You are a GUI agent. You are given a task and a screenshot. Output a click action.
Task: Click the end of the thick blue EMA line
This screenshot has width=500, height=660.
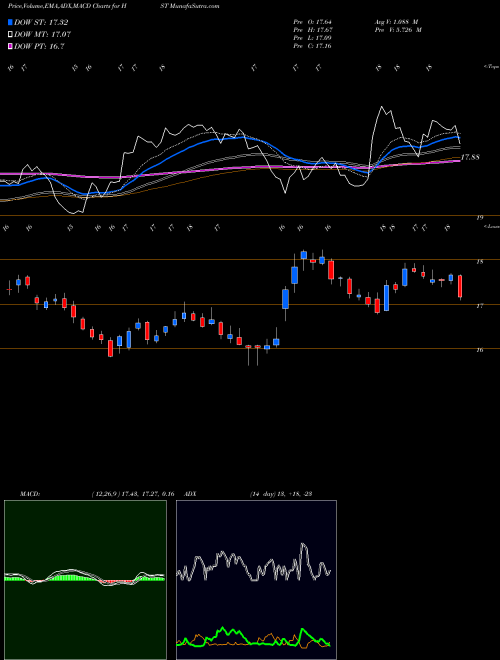[x=459, y=138]
